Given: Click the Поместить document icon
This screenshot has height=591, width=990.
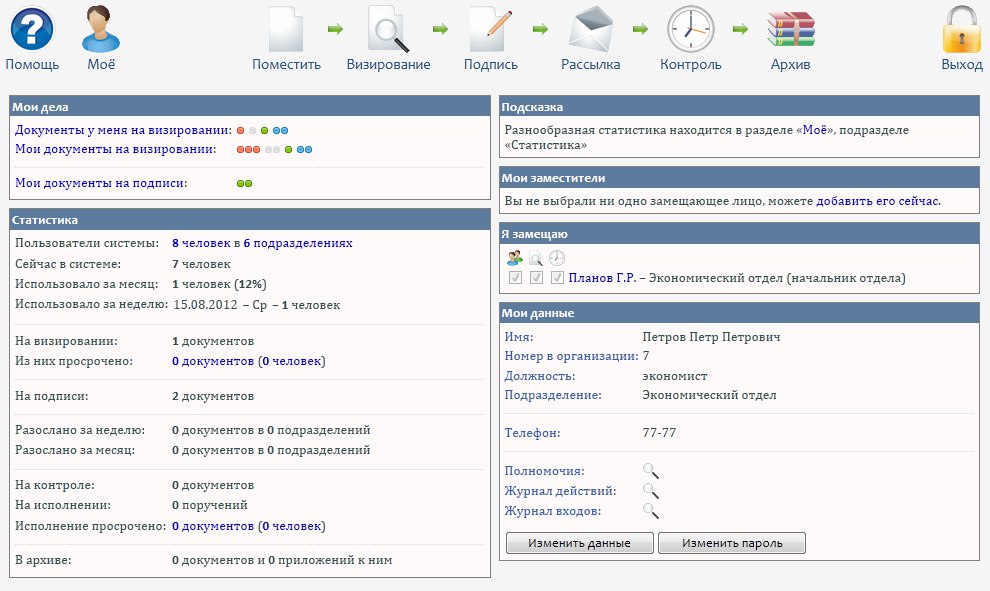Looking at the screenshot, I should coord(286,29).
